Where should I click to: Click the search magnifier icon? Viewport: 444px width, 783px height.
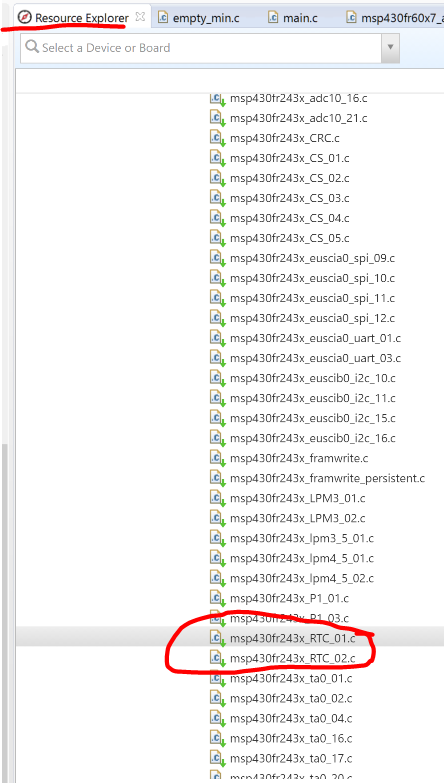tap(32, 47)
